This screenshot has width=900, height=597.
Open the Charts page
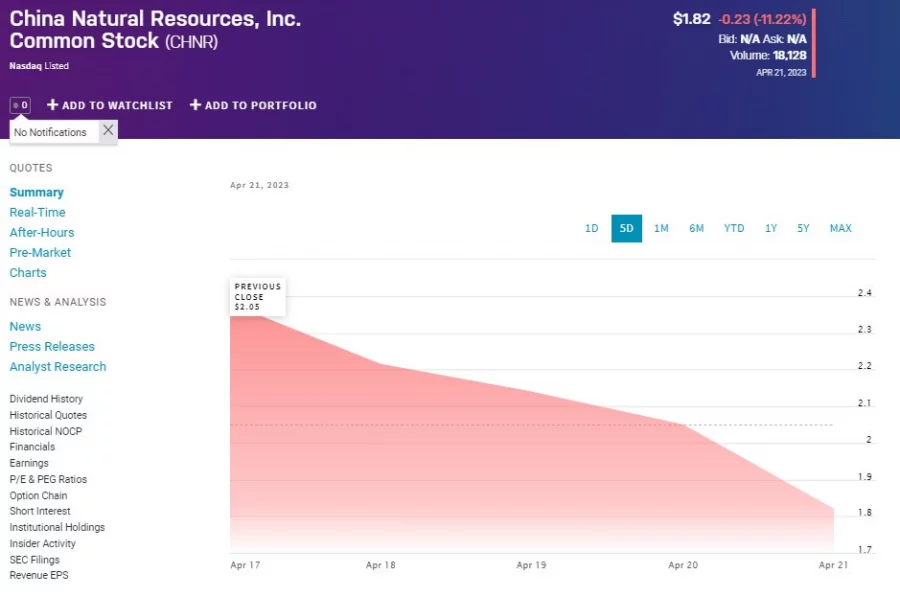(28, 272)
